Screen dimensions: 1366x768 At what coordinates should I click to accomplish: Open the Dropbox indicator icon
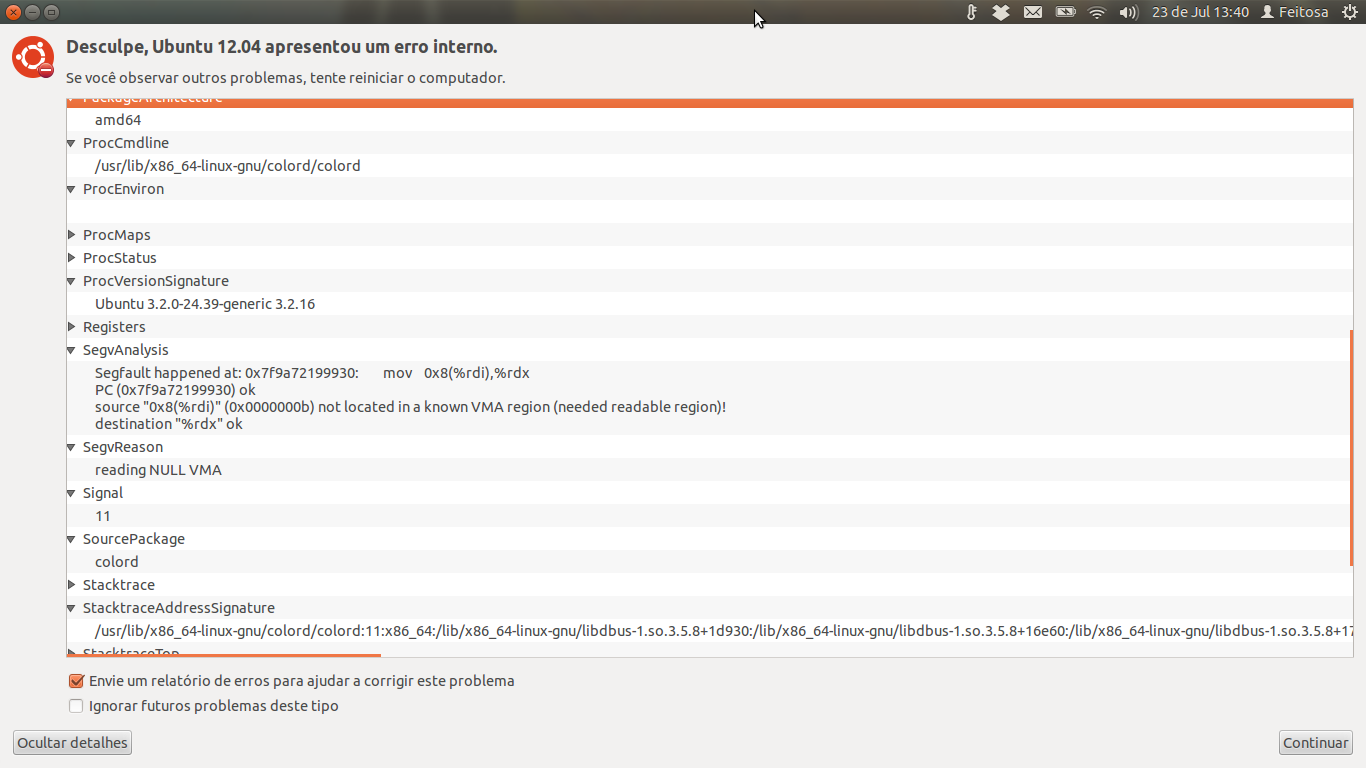[x=1001, y=12]
